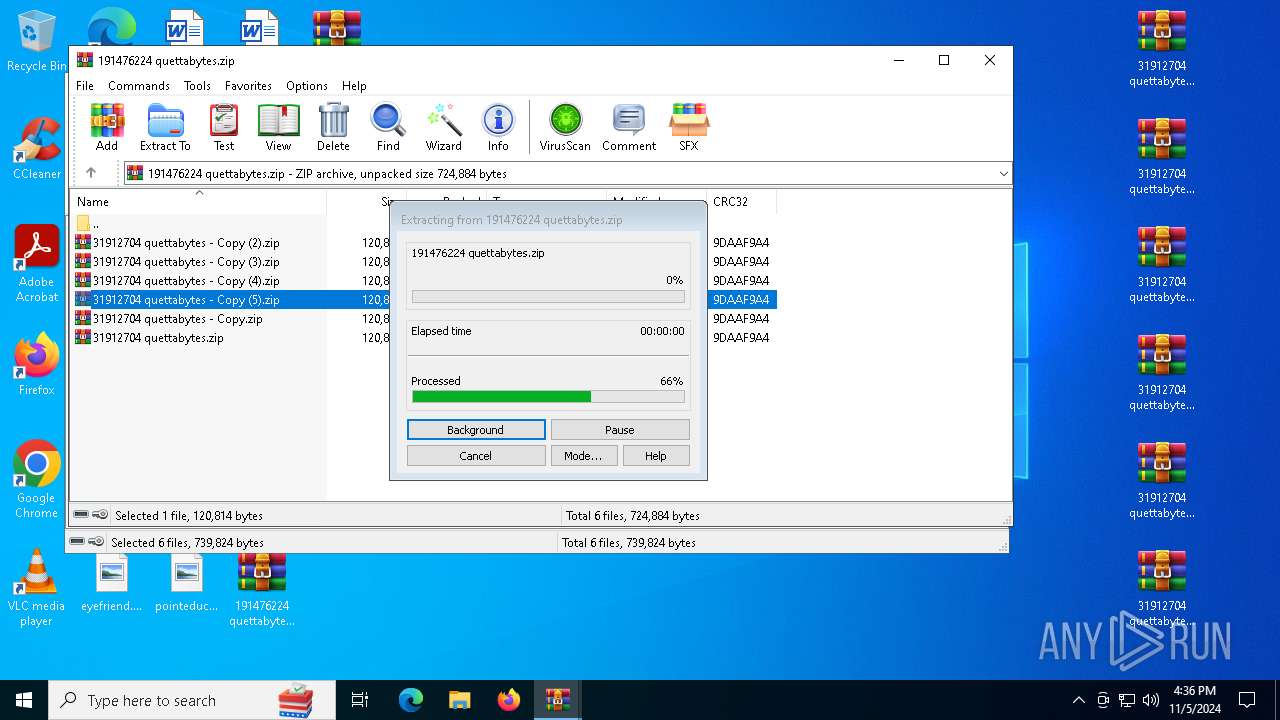This screenshot has height=720, width=1280.
Task: Click the WinRAR taskbar button
Action: point(557,700)
